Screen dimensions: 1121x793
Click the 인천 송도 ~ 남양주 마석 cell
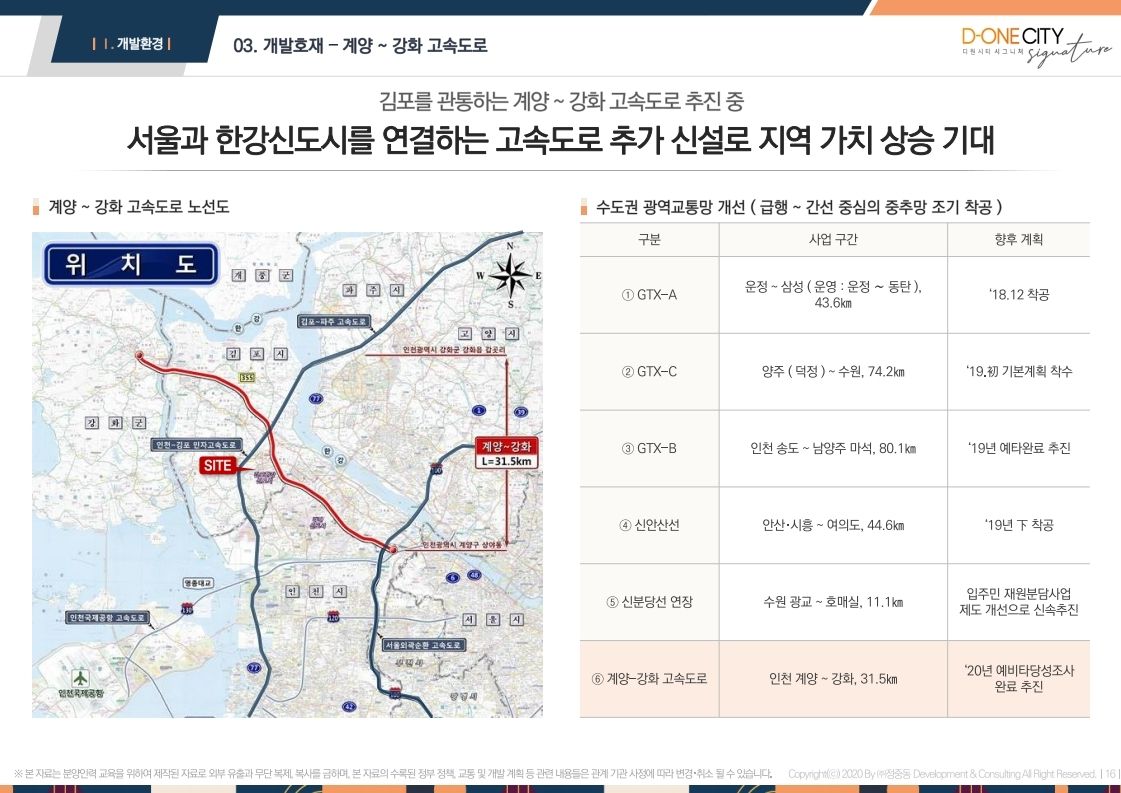tap(833, 448)
